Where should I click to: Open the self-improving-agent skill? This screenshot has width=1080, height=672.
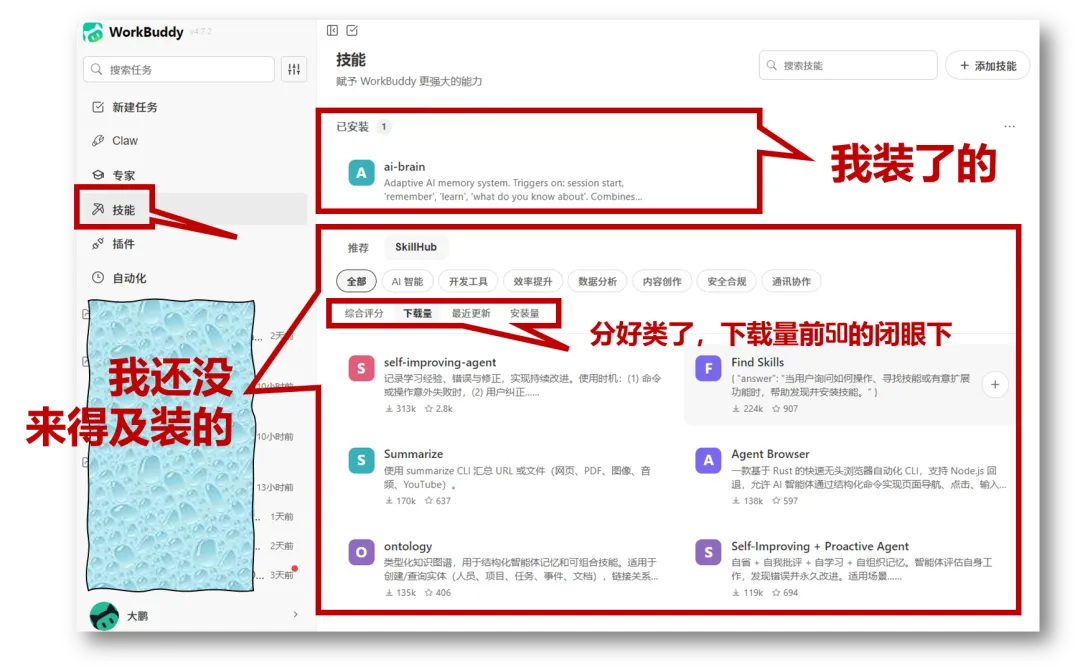[506, 384]
